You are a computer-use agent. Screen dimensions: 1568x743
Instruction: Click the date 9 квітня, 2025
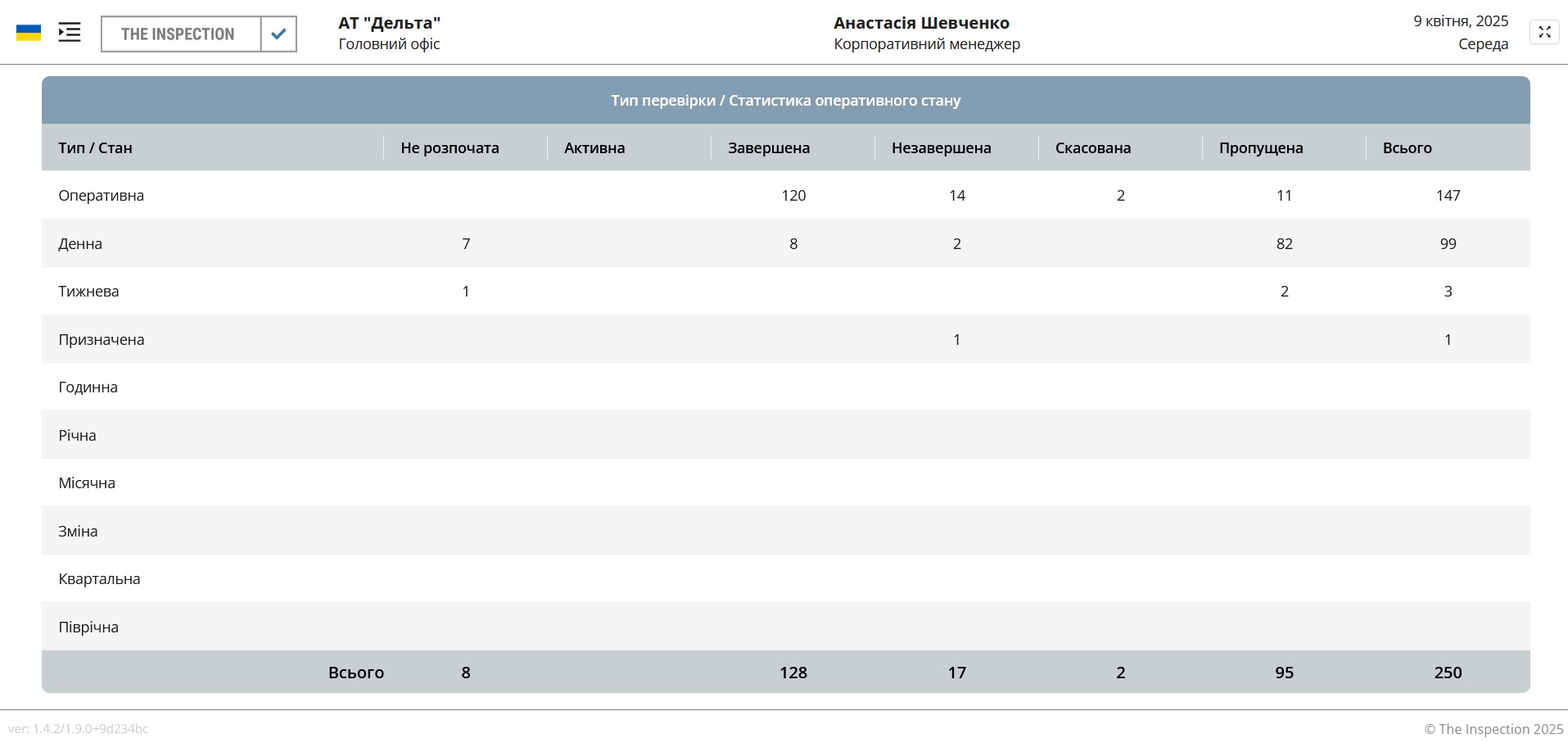click(1460, 21)
